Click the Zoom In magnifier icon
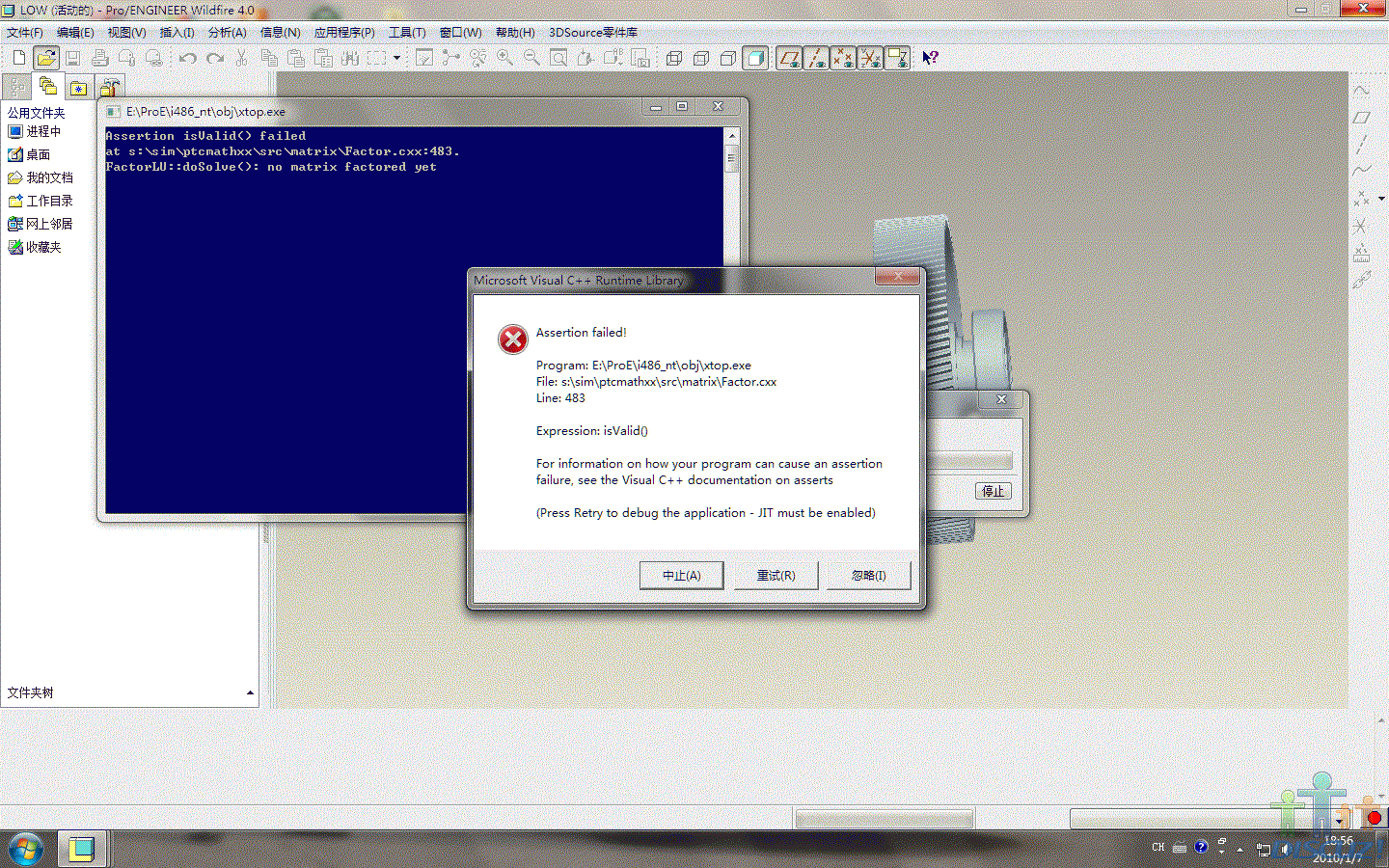 [x=504, y=58]
